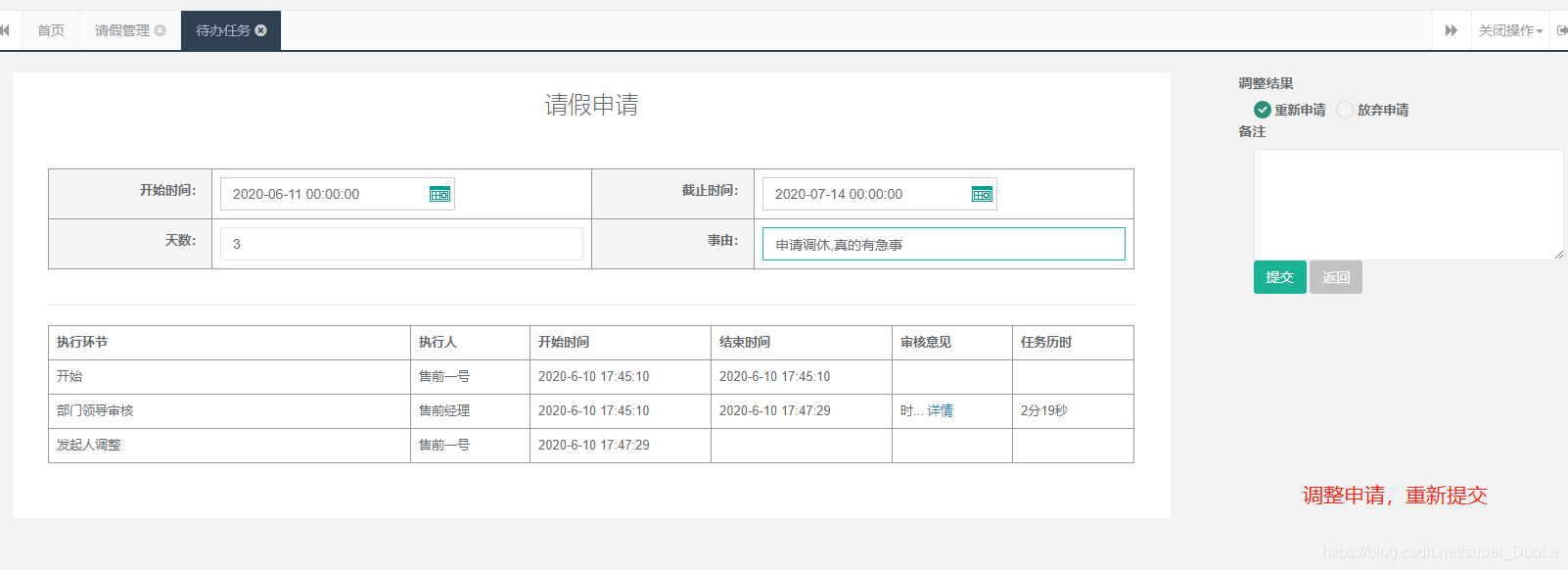Close the 待办任务 tab with its x icon

(x=260, y=30)
